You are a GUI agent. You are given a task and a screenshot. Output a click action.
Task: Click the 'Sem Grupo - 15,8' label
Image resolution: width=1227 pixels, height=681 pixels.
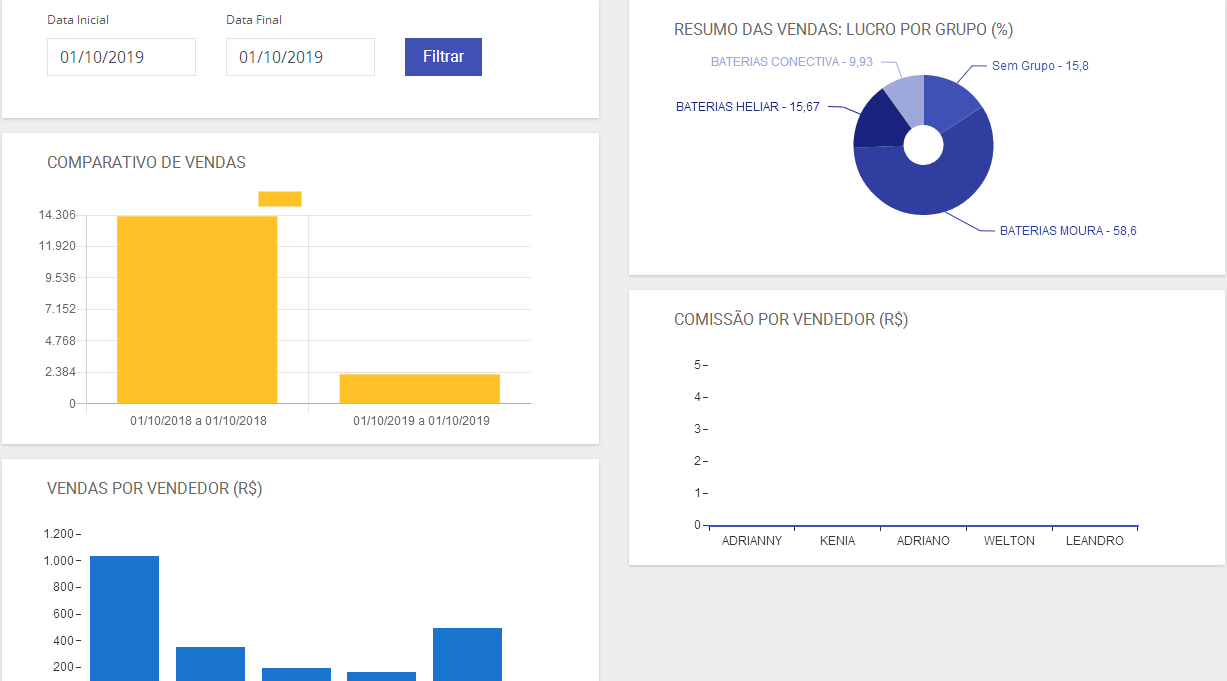1040,66
